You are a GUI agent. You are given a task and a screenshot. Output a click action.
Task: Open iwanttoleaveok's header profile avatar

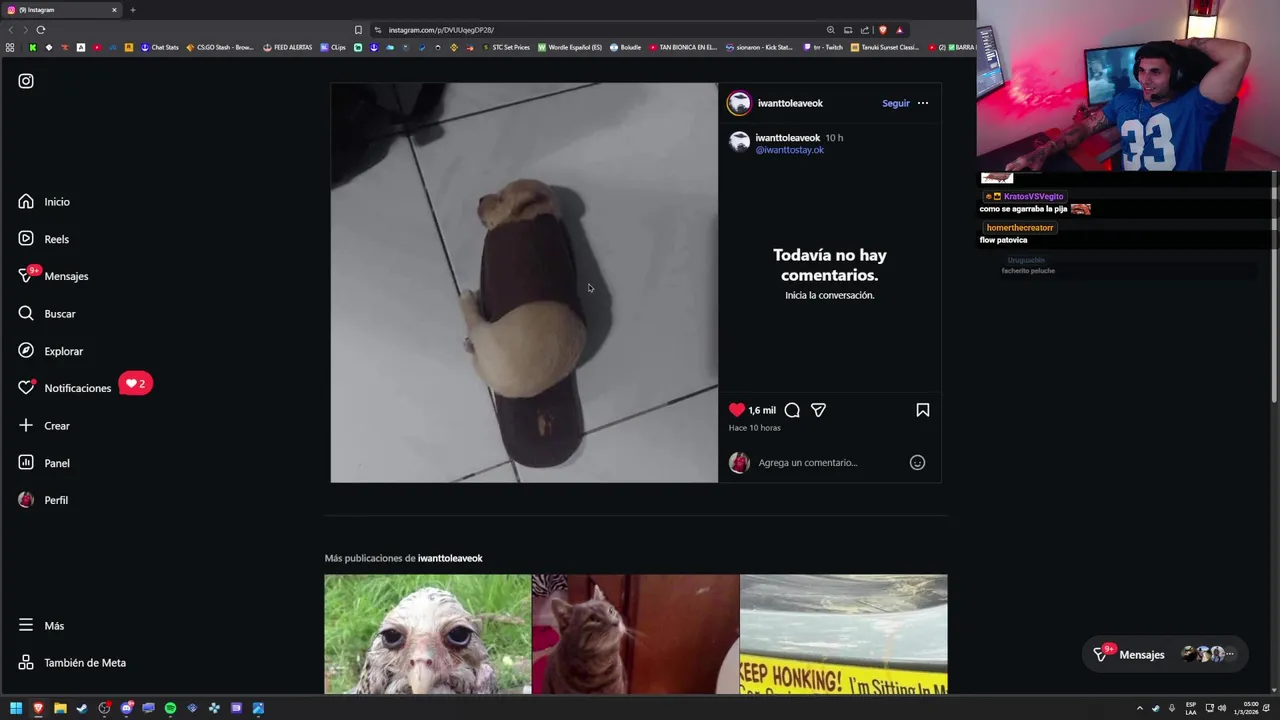tap(739, 103)
